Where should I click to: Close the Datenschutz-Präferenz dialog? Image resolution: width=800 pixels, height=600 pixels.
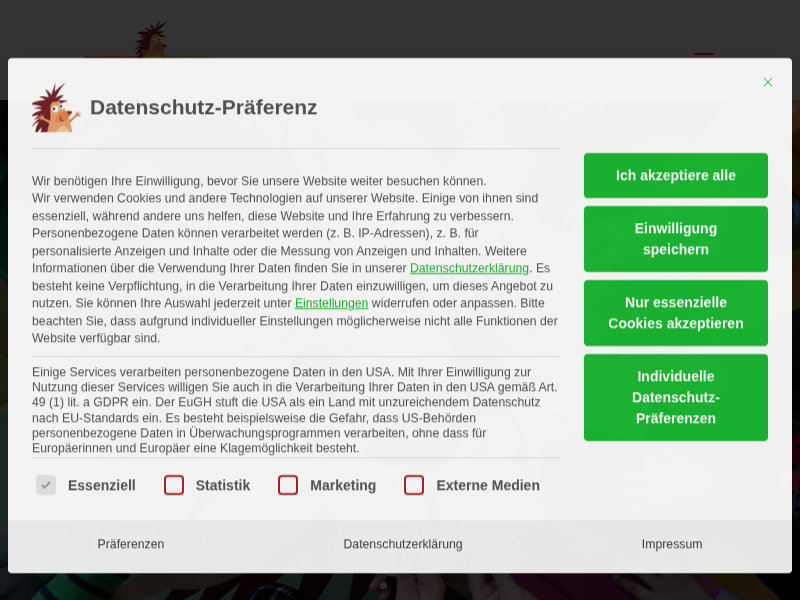768,82
